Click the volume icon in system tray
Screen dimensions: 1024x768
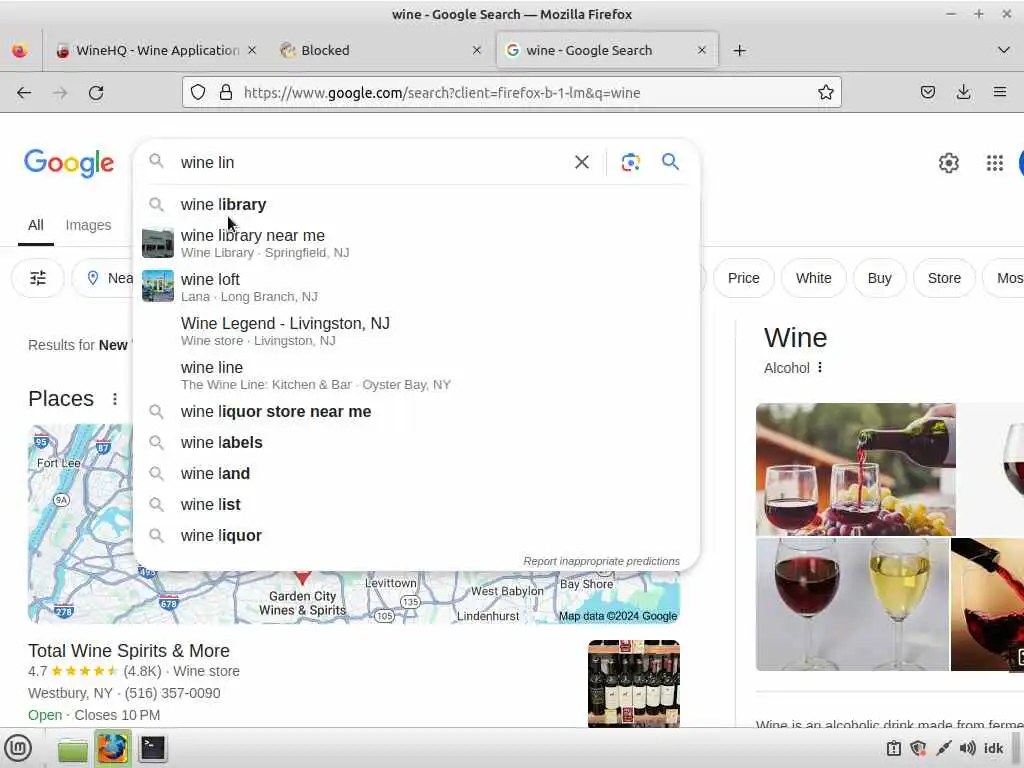(967, 748)
